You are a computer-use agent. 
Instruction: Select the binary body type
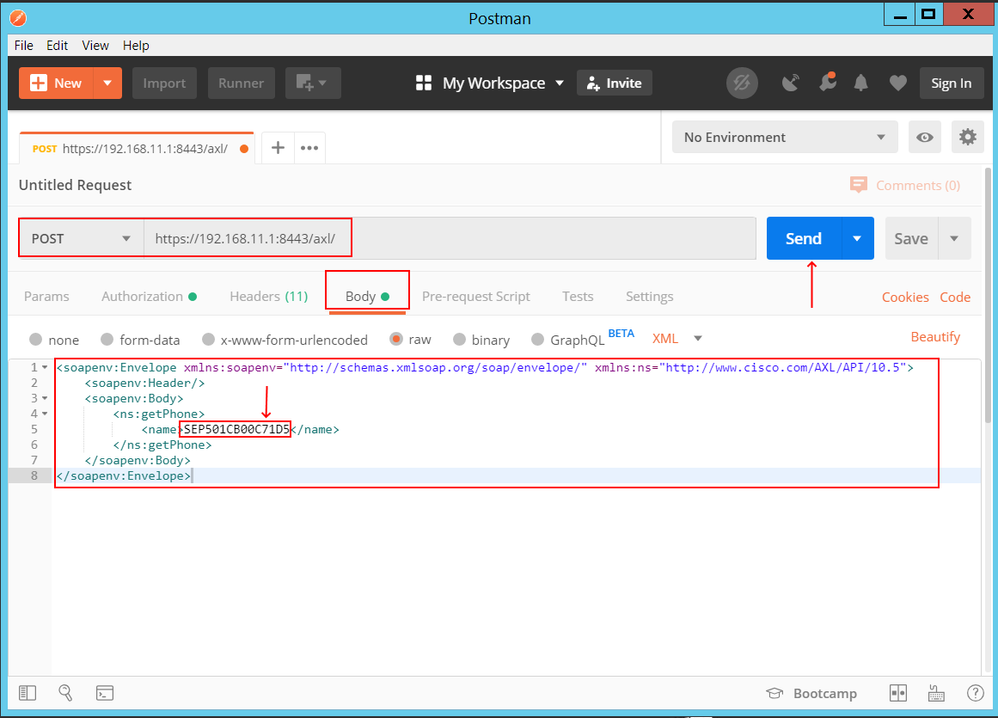coord(459,339)
